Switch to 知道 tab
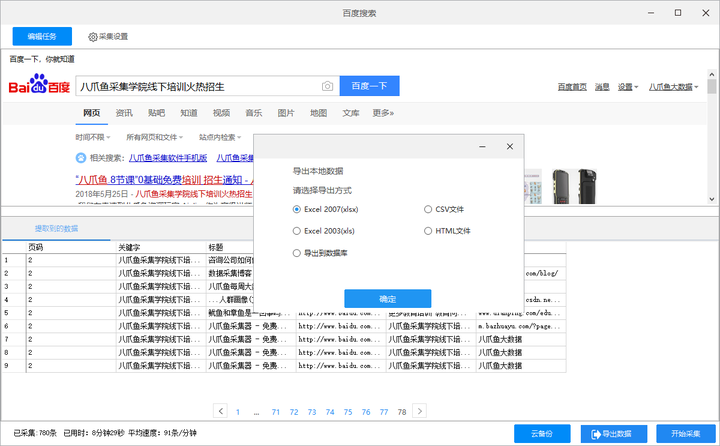The width and height of the screenshot is (720, 446). 189,113
